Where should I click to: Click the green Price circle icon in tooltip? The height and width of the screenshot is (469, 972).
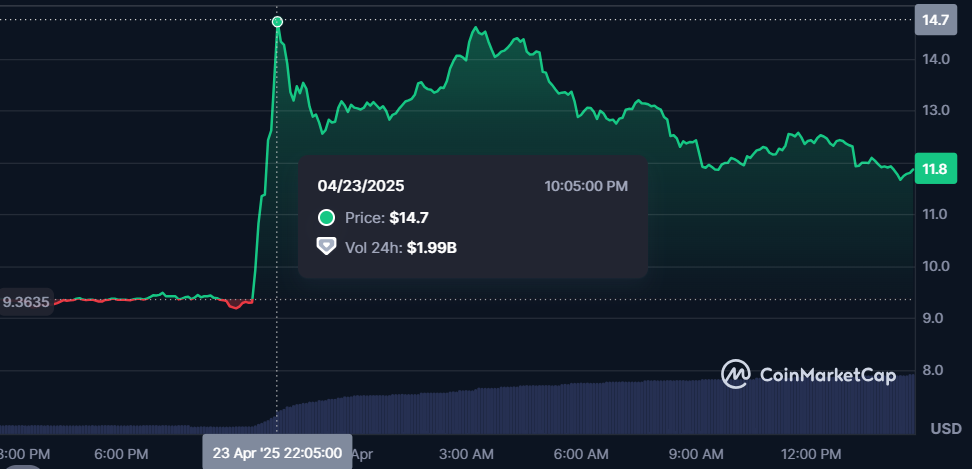pyautogui.click(x=326, y=218)
